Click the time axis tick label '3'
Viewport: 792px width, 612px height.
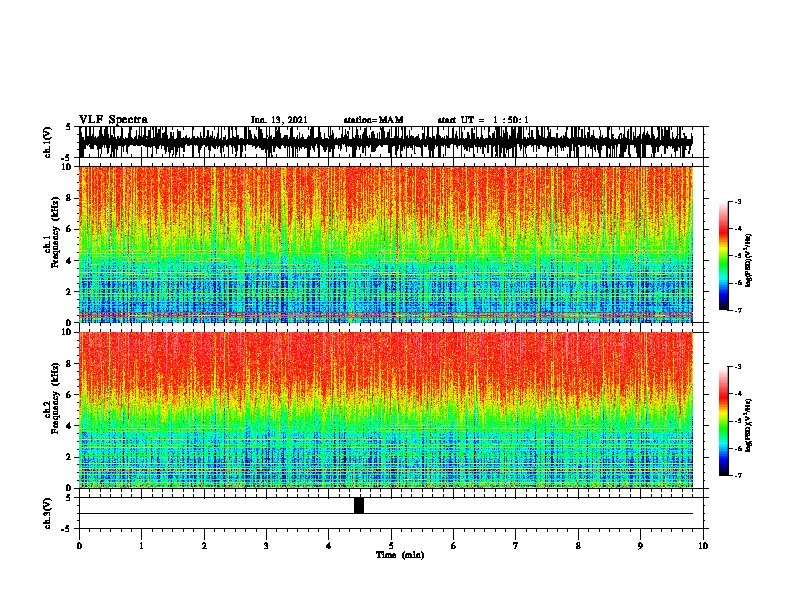pyautogui.click(x=266, y=546)
